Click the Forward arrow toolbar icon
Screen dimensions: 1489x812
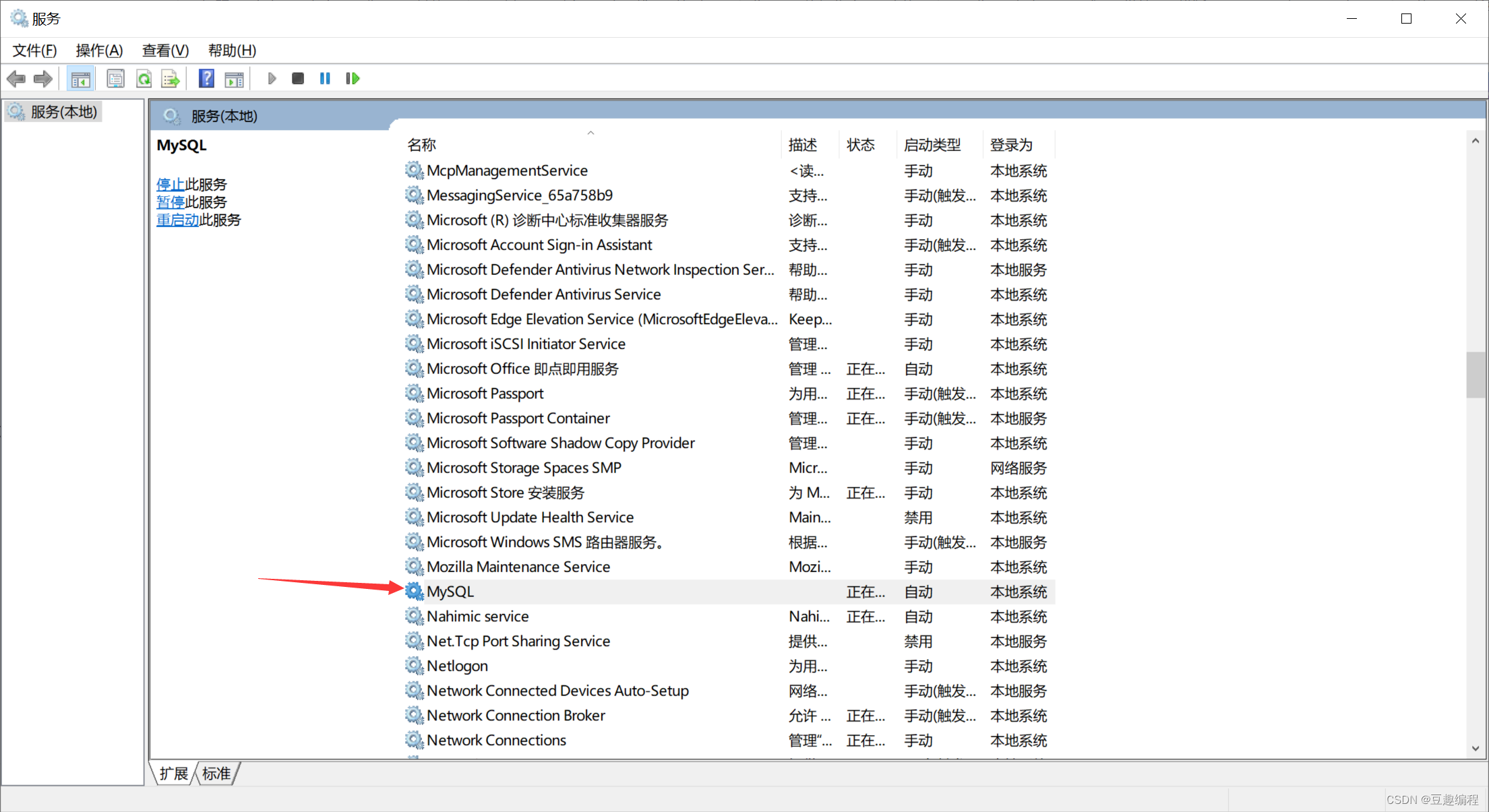point(43,79)
